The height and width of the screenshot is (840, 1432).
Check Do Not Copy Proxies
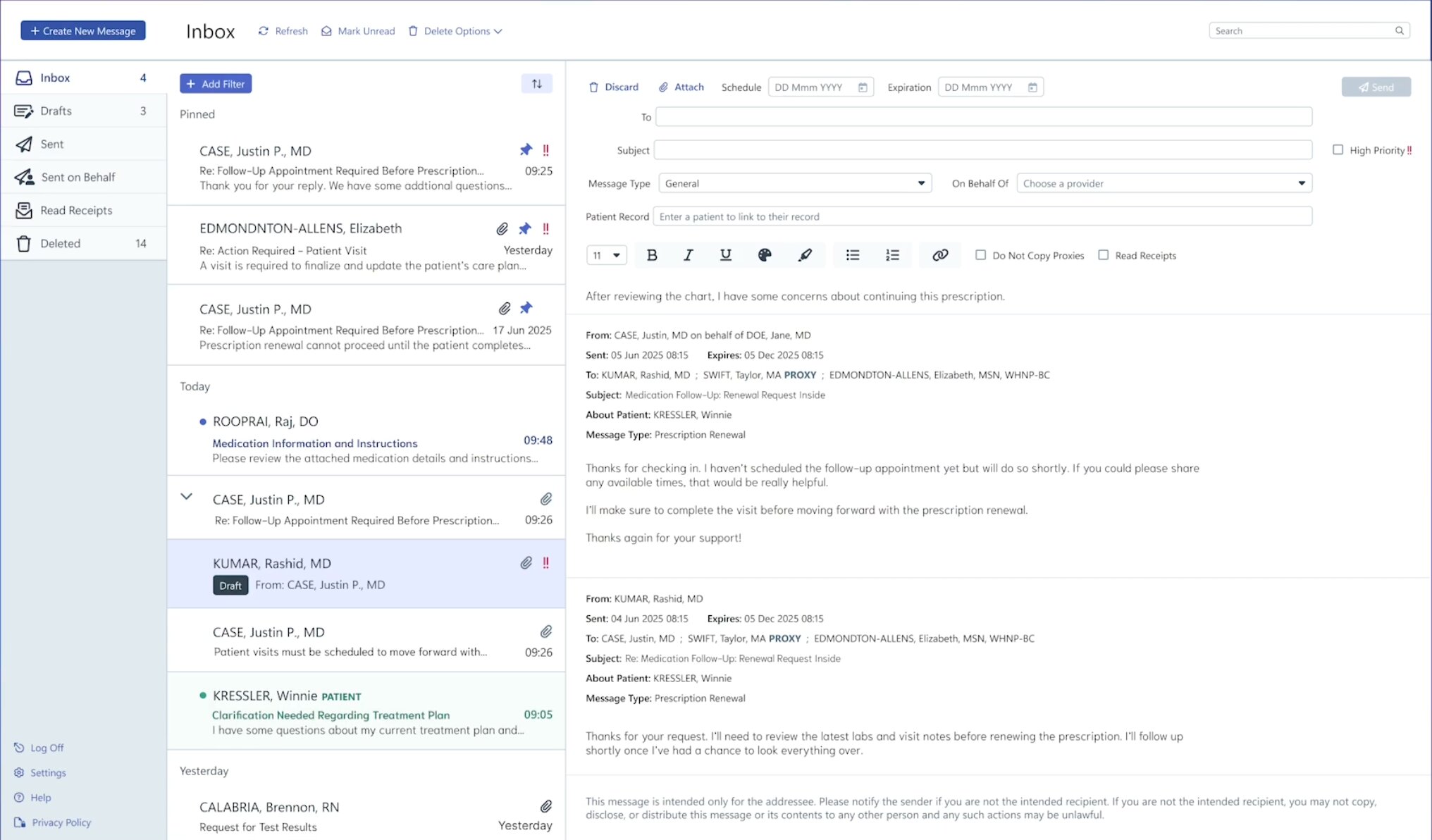pos(980,255)
